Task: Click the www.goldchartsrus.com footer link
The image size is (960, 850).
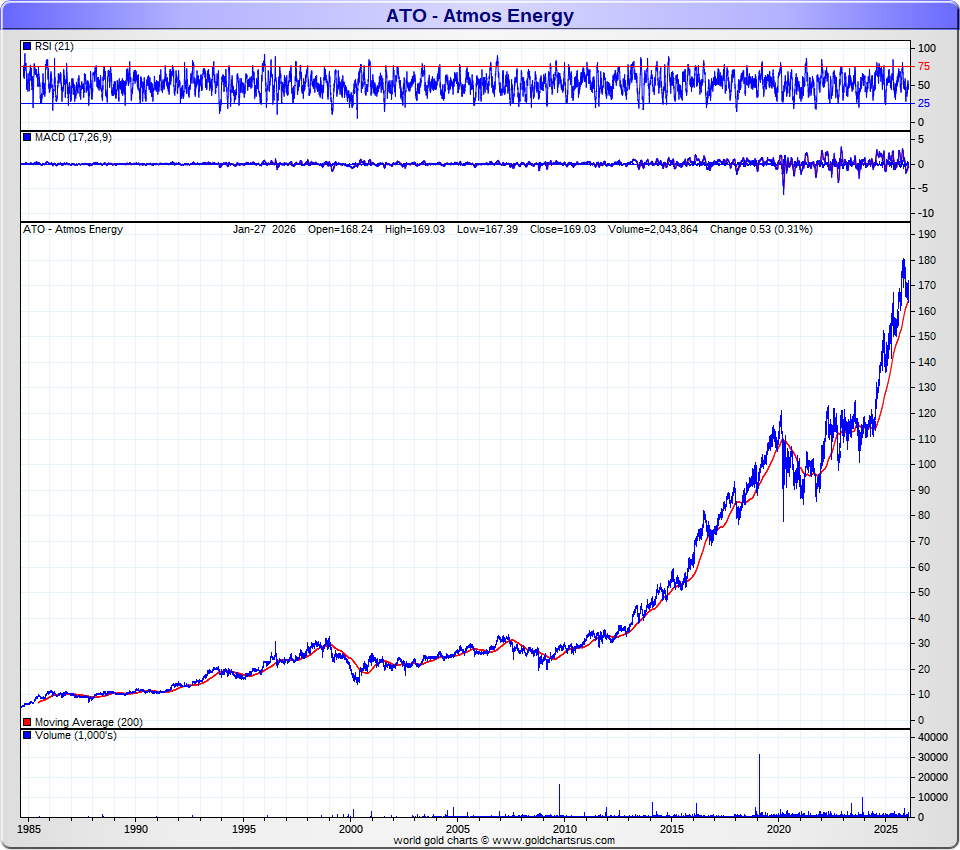Action: click(554, 841)
